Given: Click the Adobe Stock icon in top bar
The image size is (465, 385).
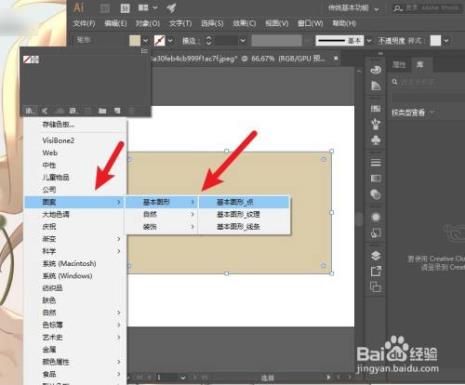Looking at the screenshot, I should coord(125,8).
